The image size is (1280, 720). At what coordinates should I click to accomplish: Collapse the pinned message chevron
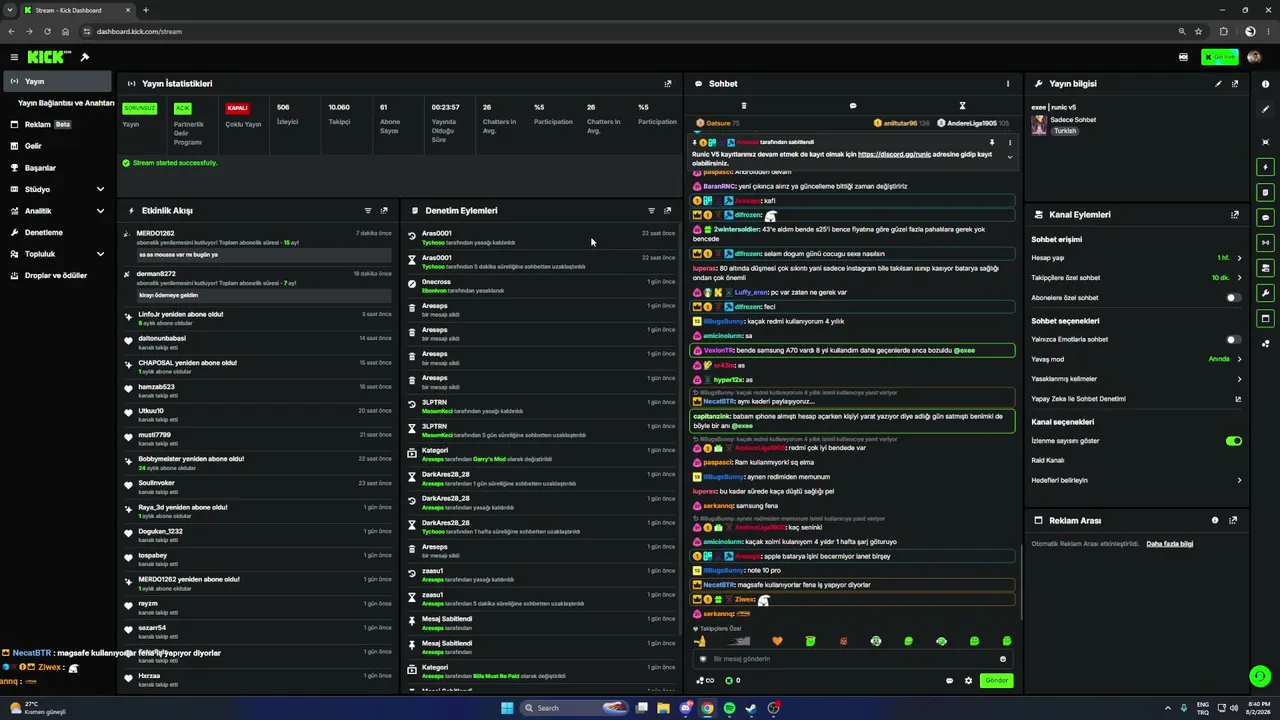coord(1009,157)
